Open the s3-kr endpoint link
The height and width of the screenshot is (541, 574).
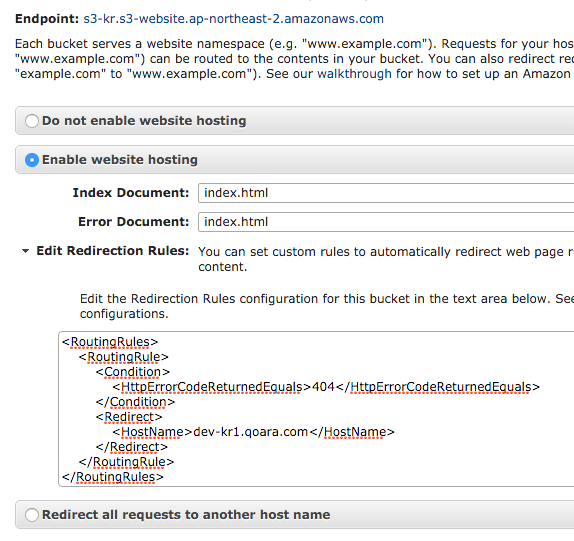(234, 19)
